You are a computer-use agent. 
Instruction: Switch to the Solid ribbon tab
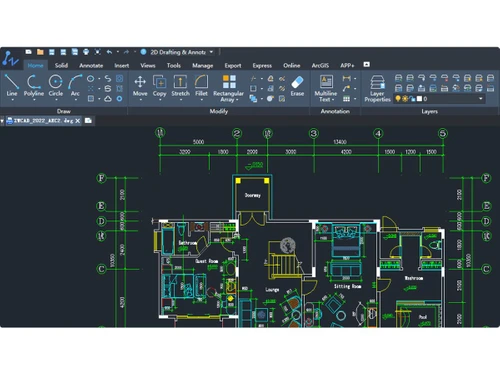click(61, 65)
